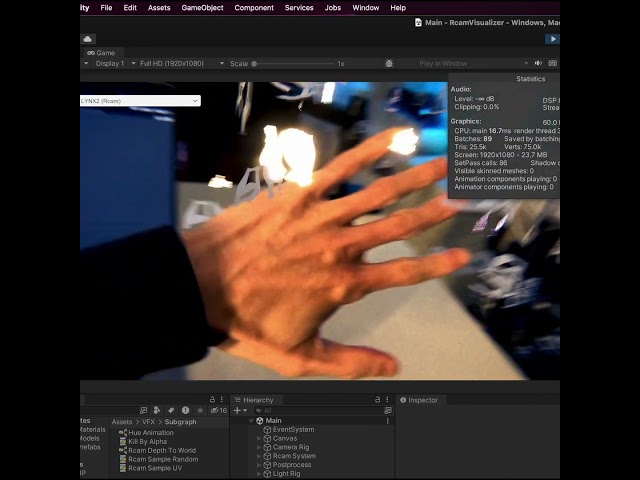Click the Project open-in-search window icon
The image size is (640, 480).
click(x=143, y=410)
